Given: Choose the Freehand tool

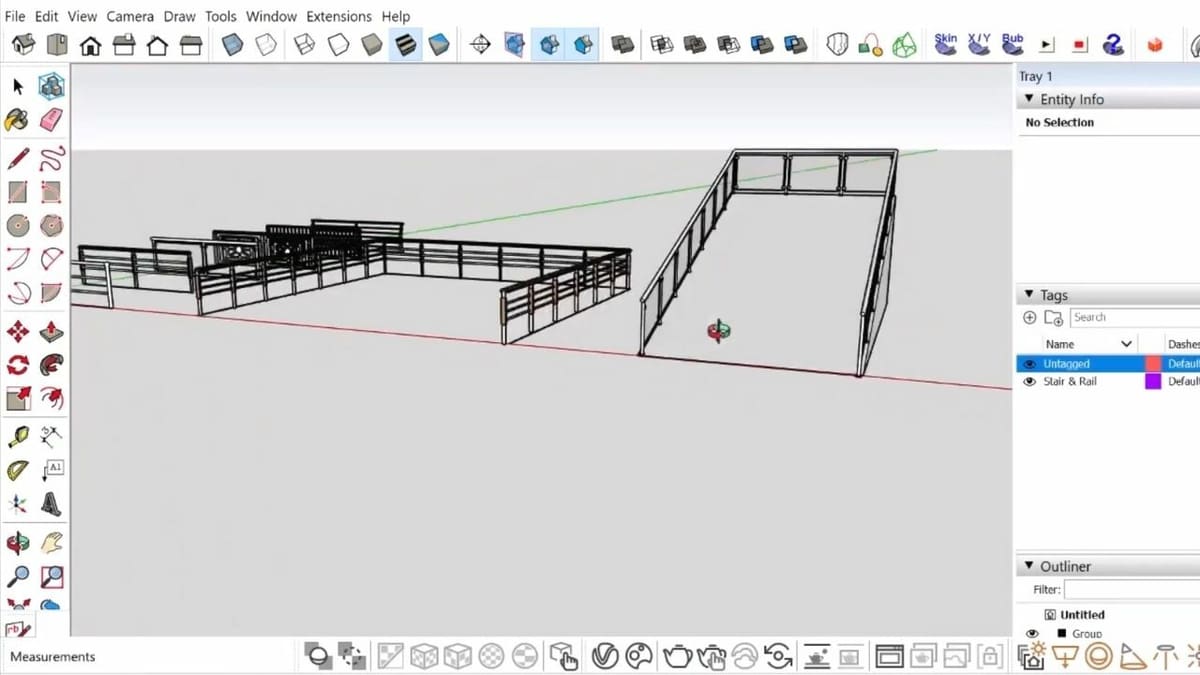Looking at the screenshot, I should [x=52, y=157].
